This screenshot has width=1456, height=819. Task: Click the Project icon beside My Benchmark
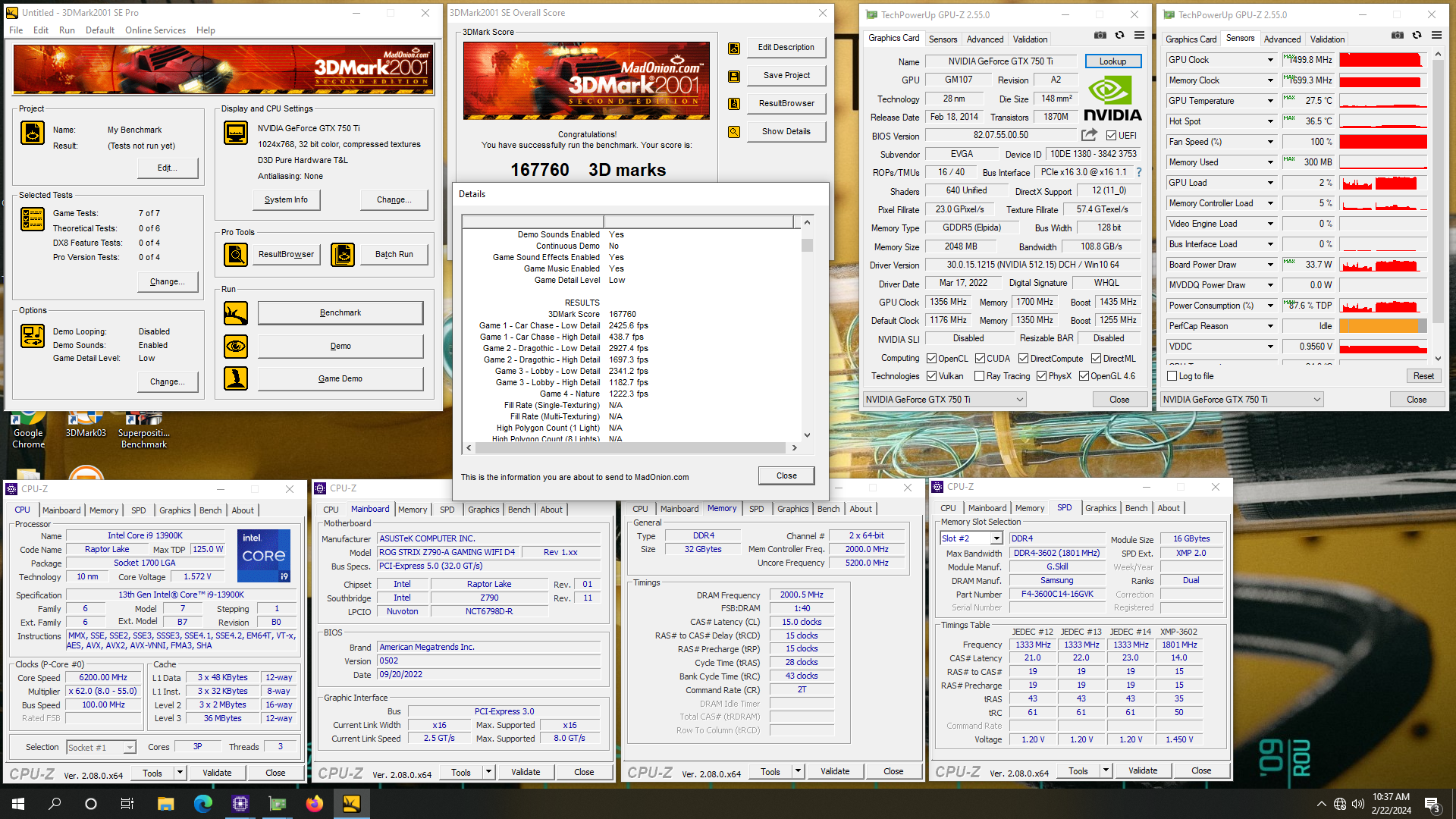[33, 133]
